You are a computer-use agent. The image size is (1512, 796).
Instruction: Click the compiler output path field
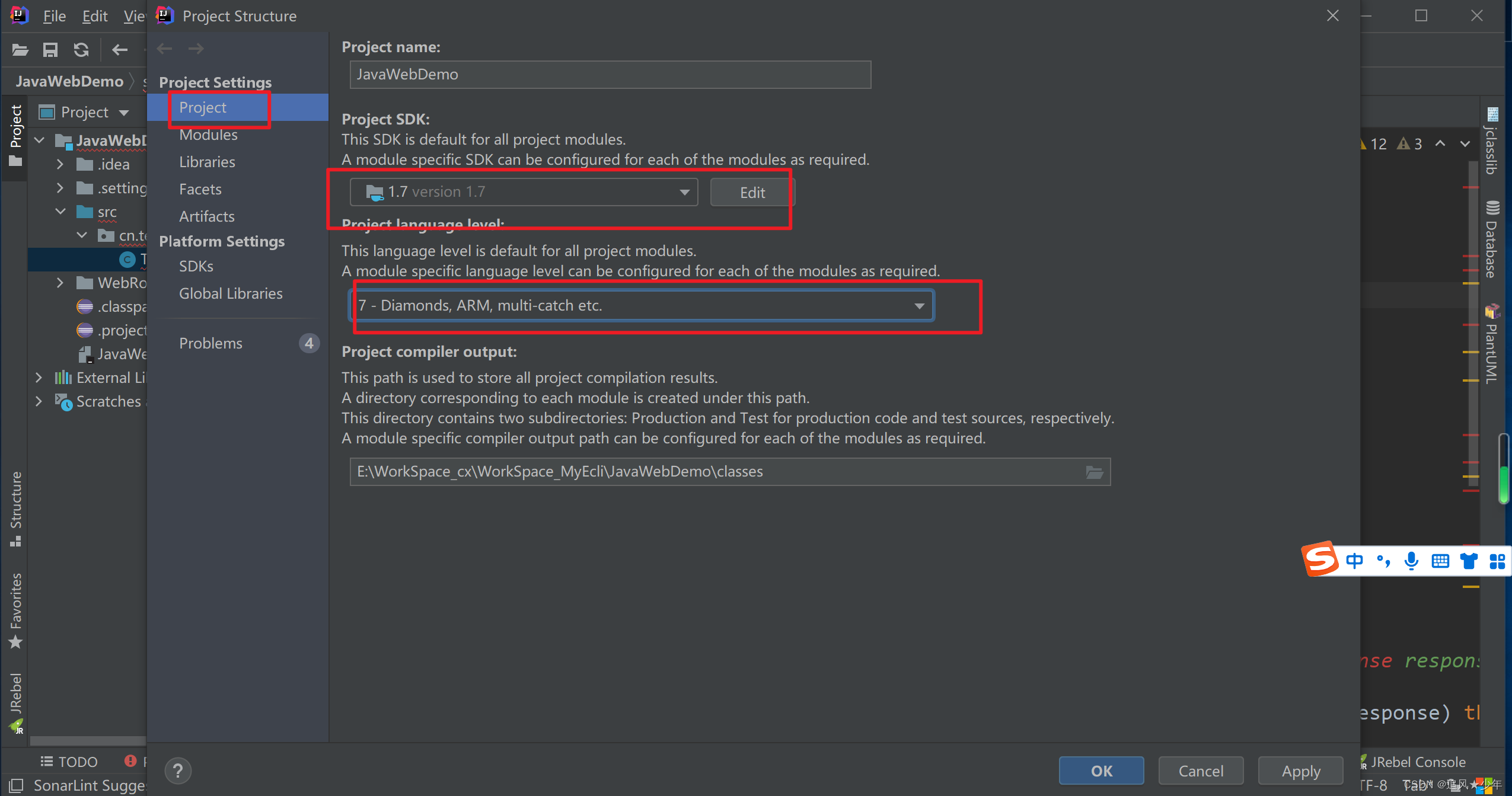(730, 472)
